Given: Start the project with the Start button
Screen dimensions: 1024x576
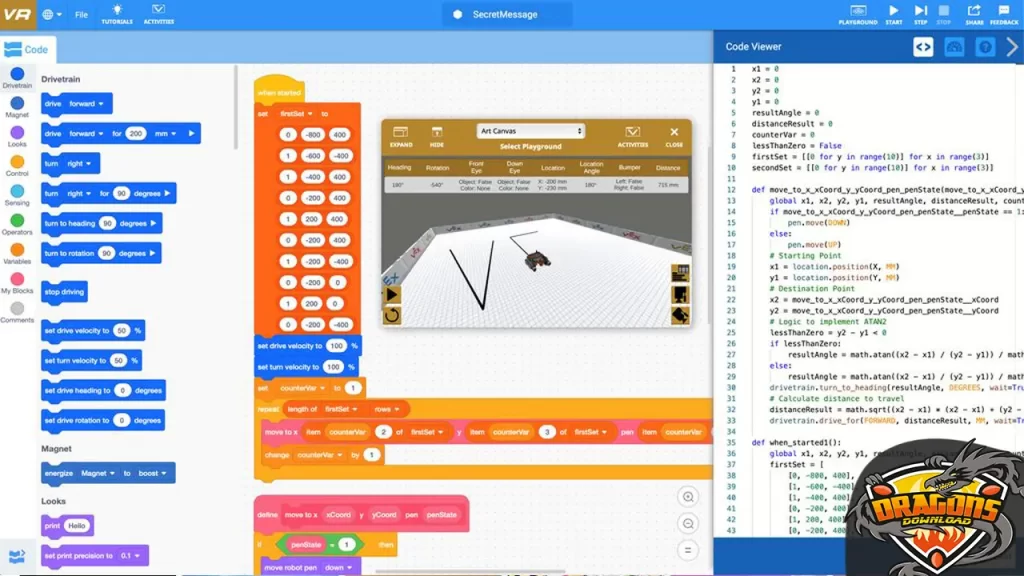Looking at the screenshot, I should coord(893,13).
